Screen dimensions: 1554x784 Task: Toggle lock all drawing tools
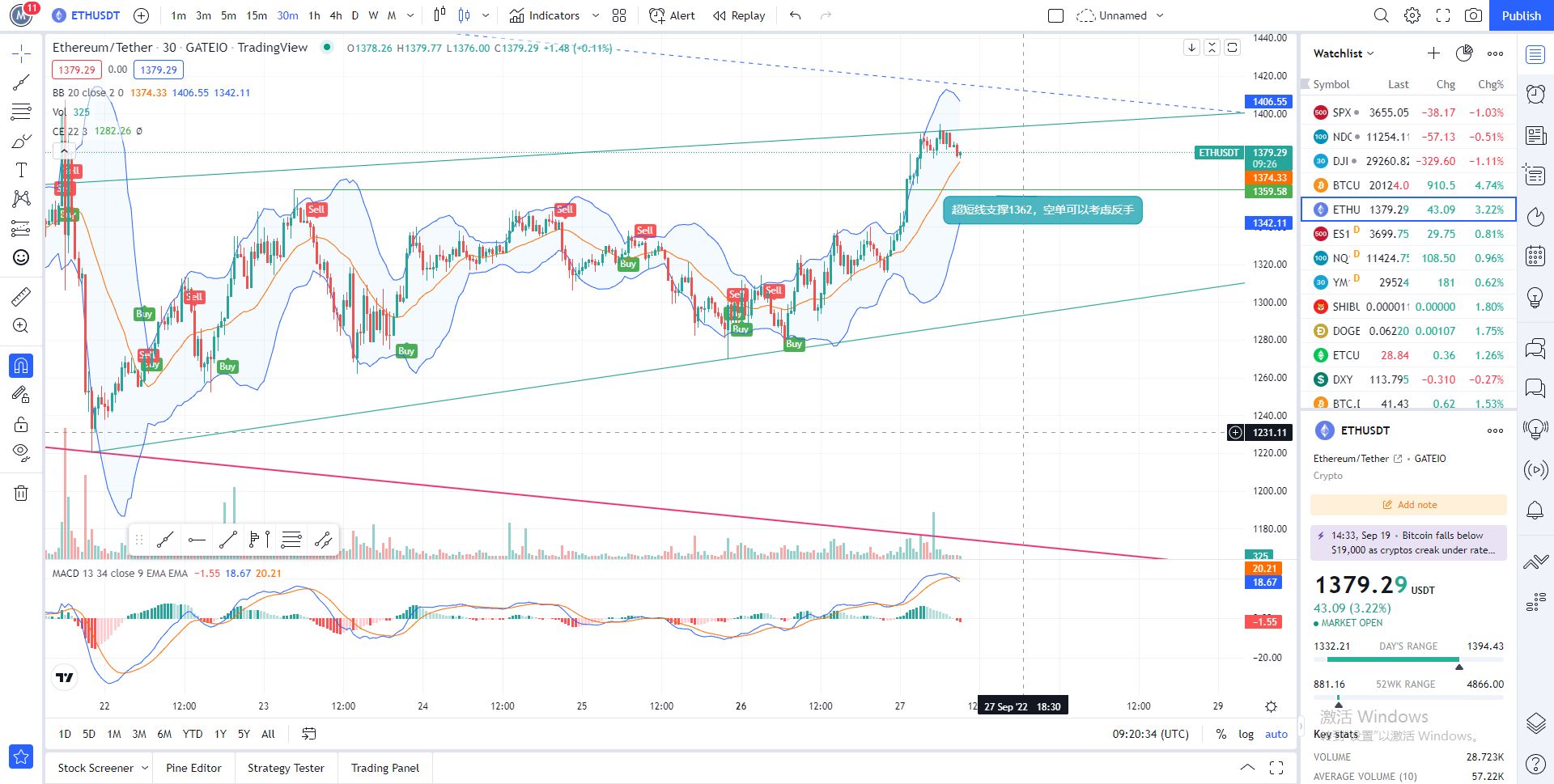coord(21,424)
